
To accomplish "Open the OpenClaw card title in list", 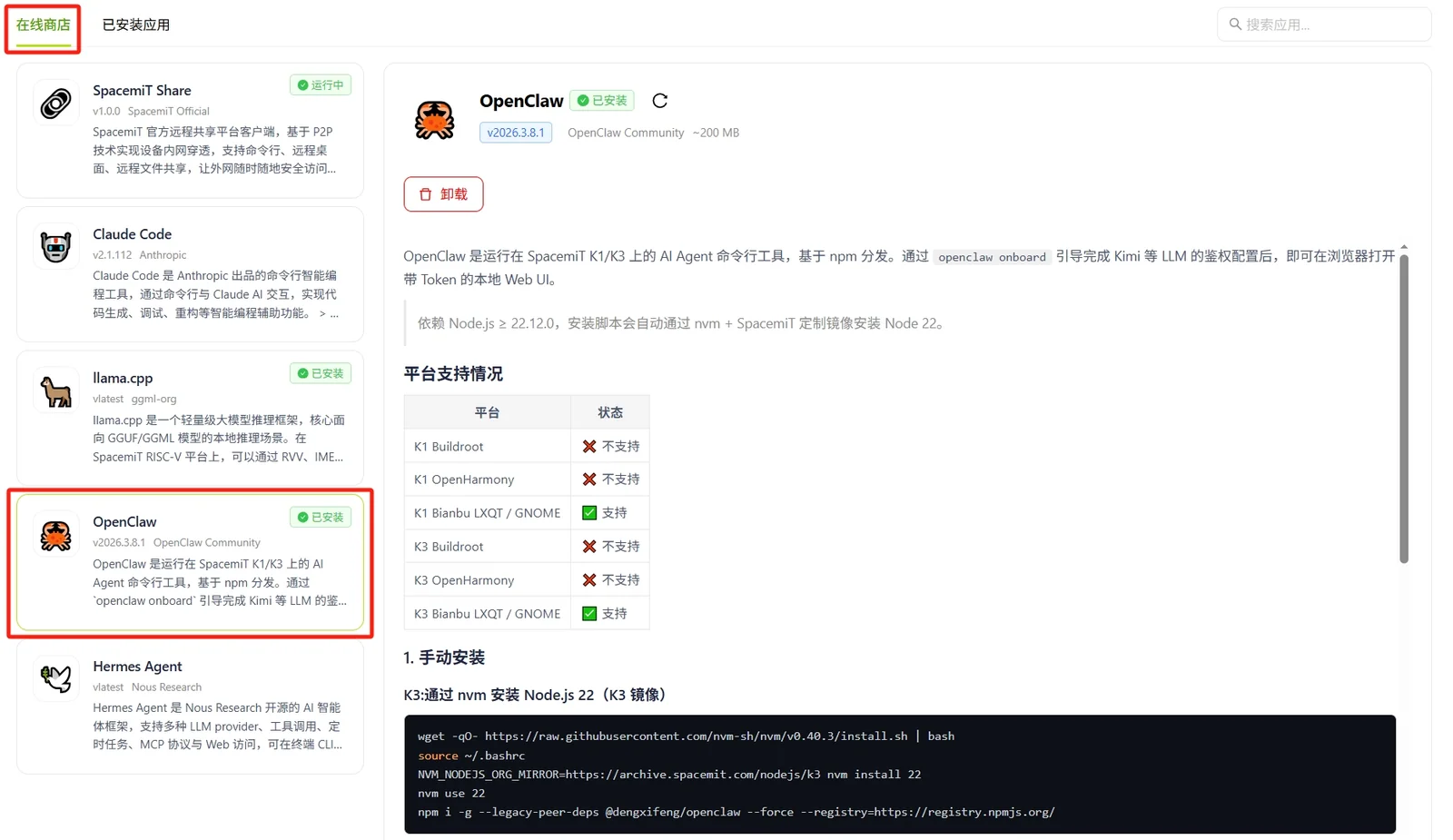I will (124, 522).
